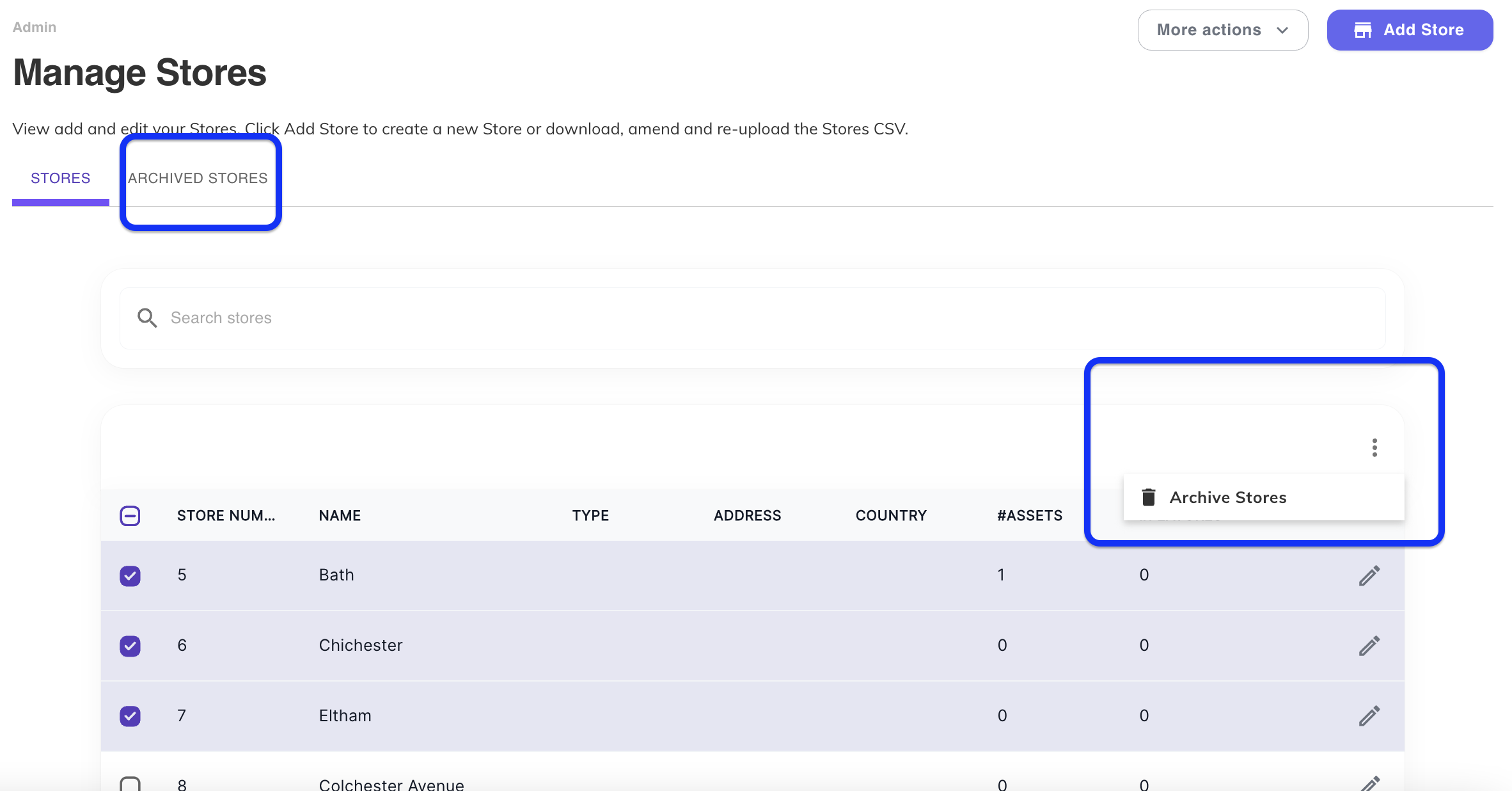Screen dimensions: 1512x791
Task: Tick the Colchester Avenue store checkbox
Action: point(130,783)
